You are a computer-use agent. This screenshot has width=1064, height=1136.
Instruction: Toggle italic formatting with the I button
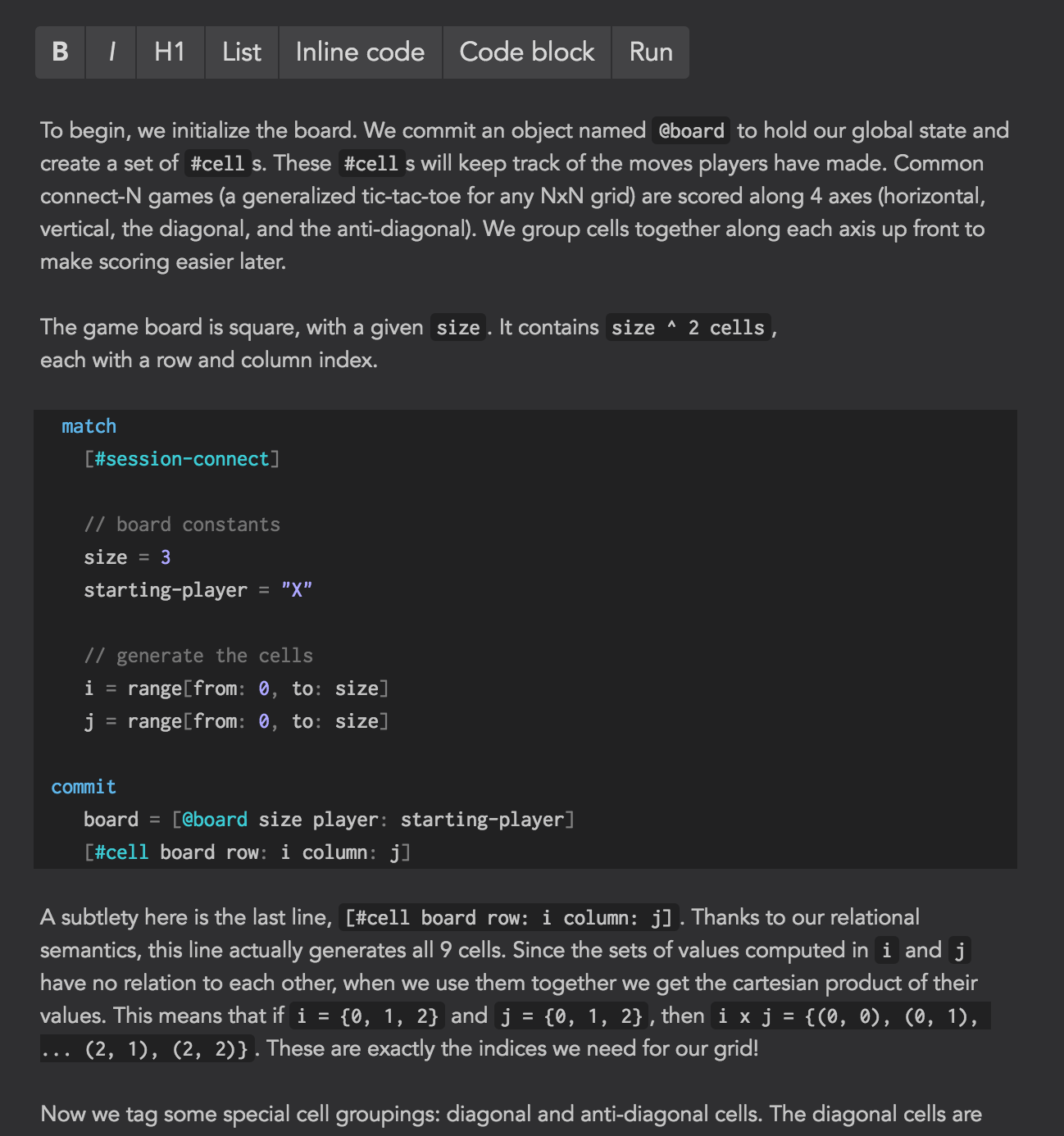click(111, 52)
